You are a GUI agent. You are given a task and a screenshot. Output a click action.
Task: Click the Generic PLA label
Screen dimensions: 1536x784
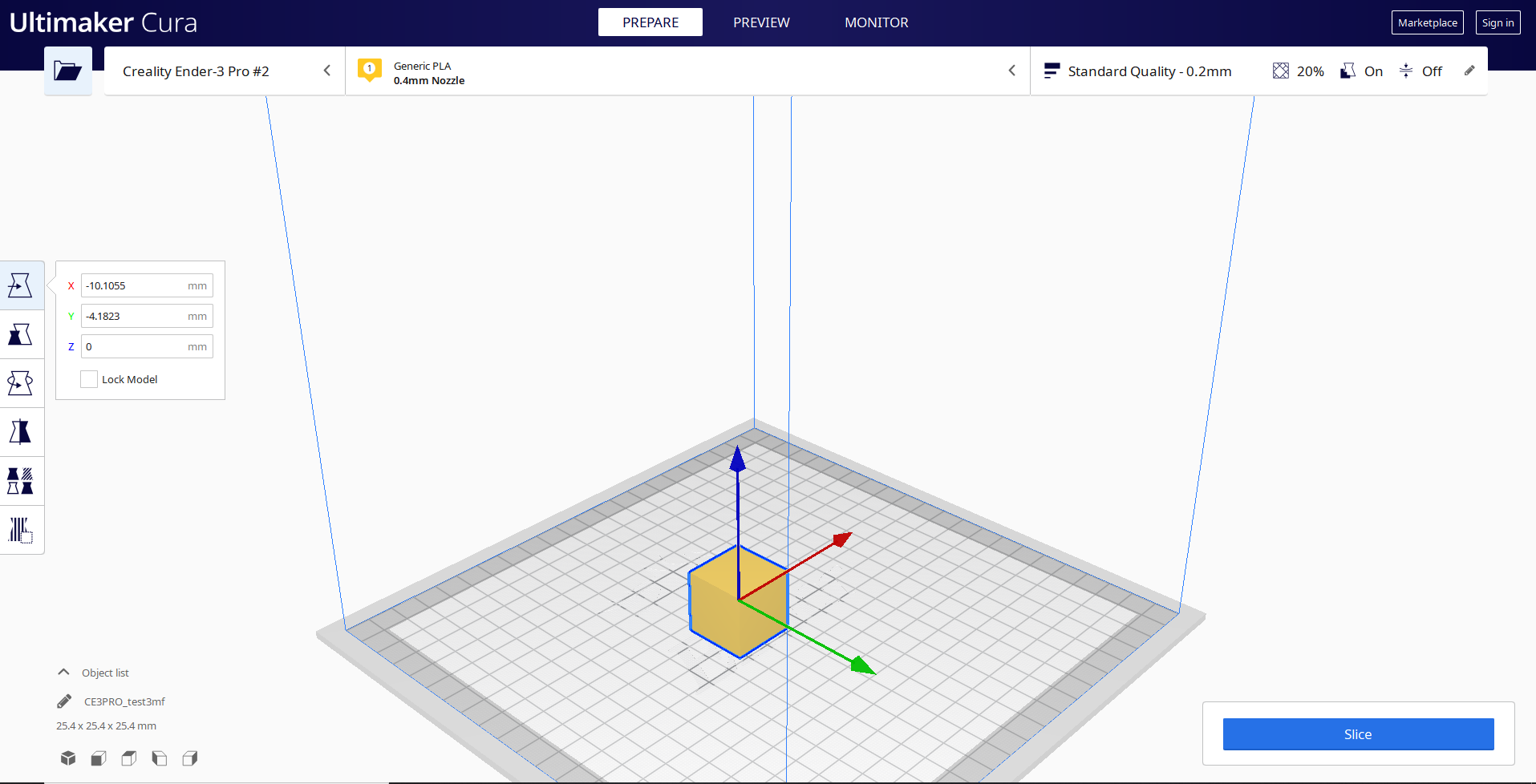point(422,66)
